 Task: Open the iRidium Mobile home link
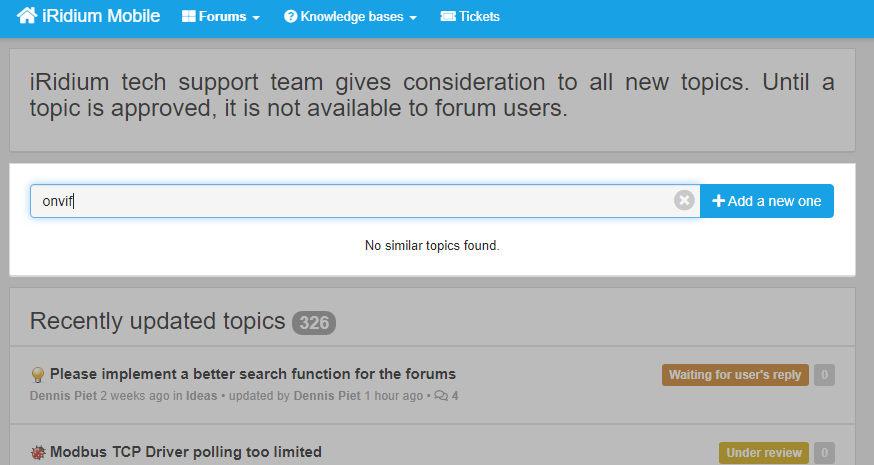pyautogui.click(x=89, y=16)
